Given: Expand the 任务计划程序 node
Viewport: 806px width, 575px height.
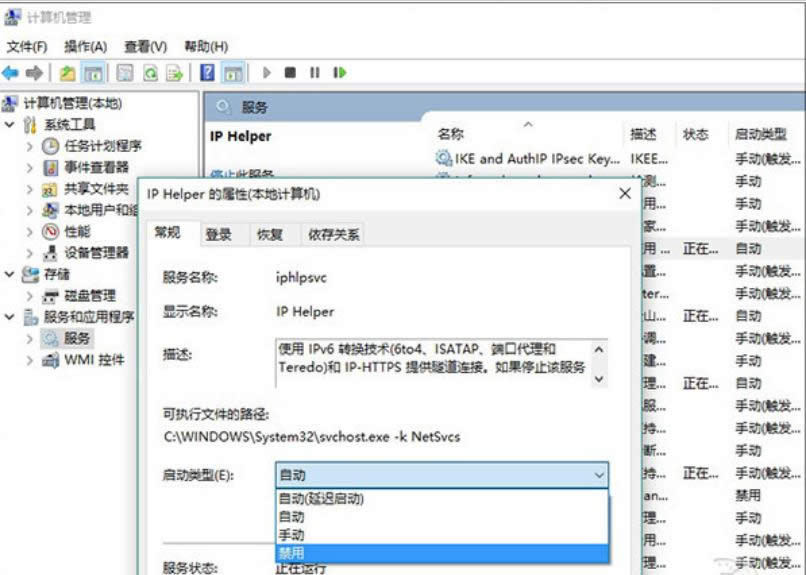Looking at the screenshot, I should click(x=30, y=146).
